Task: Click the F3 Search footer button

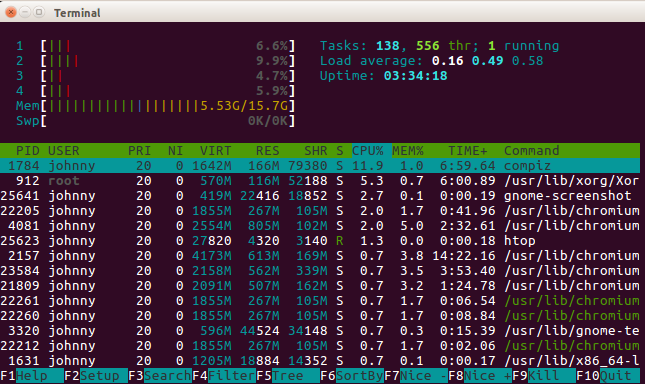Action: (x=160, y=376)
